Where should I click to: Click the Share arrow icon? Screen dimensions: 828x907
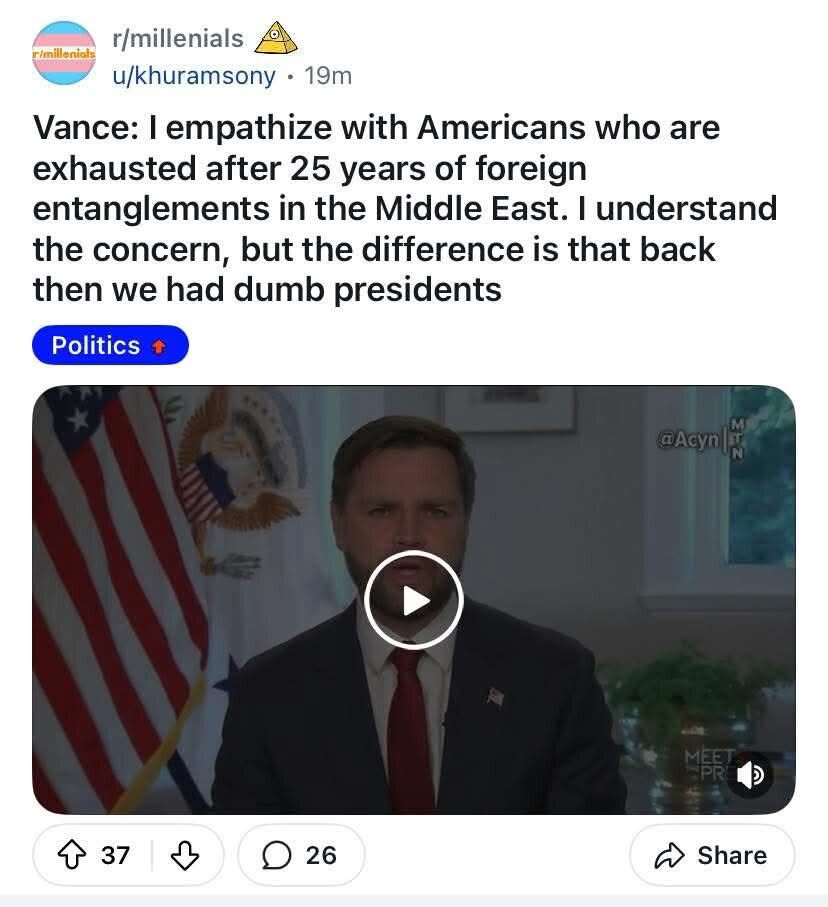click(669, 856)
